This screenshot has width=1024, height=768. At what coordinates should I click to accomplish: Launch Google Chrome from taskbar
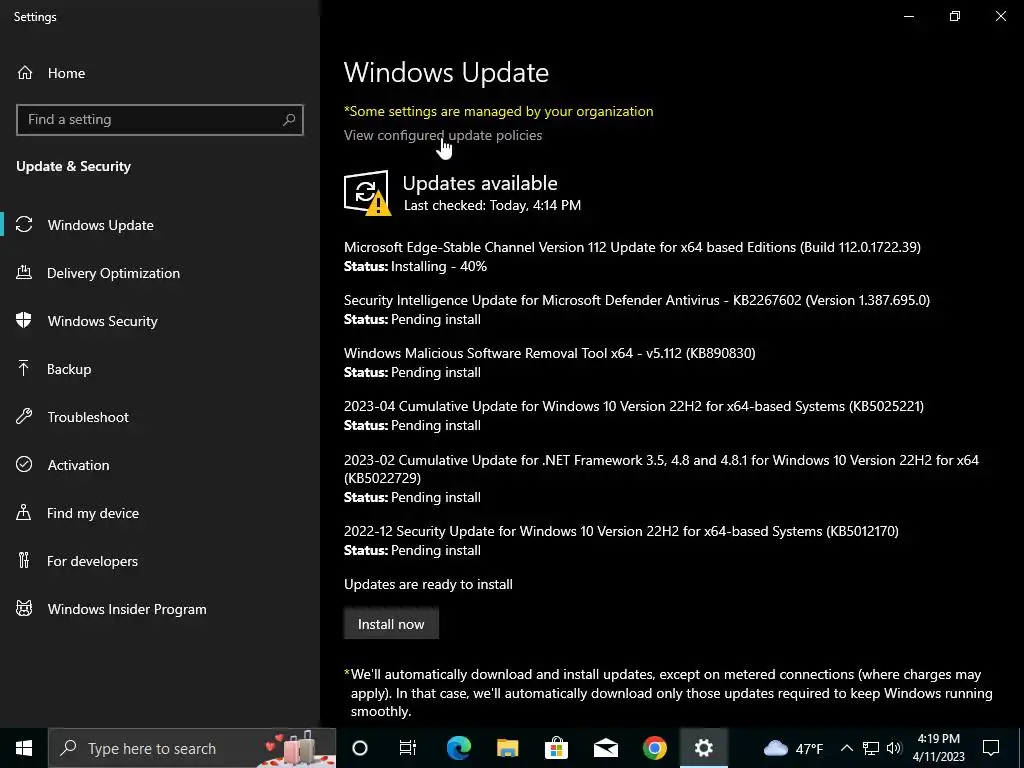coord(654,748)
